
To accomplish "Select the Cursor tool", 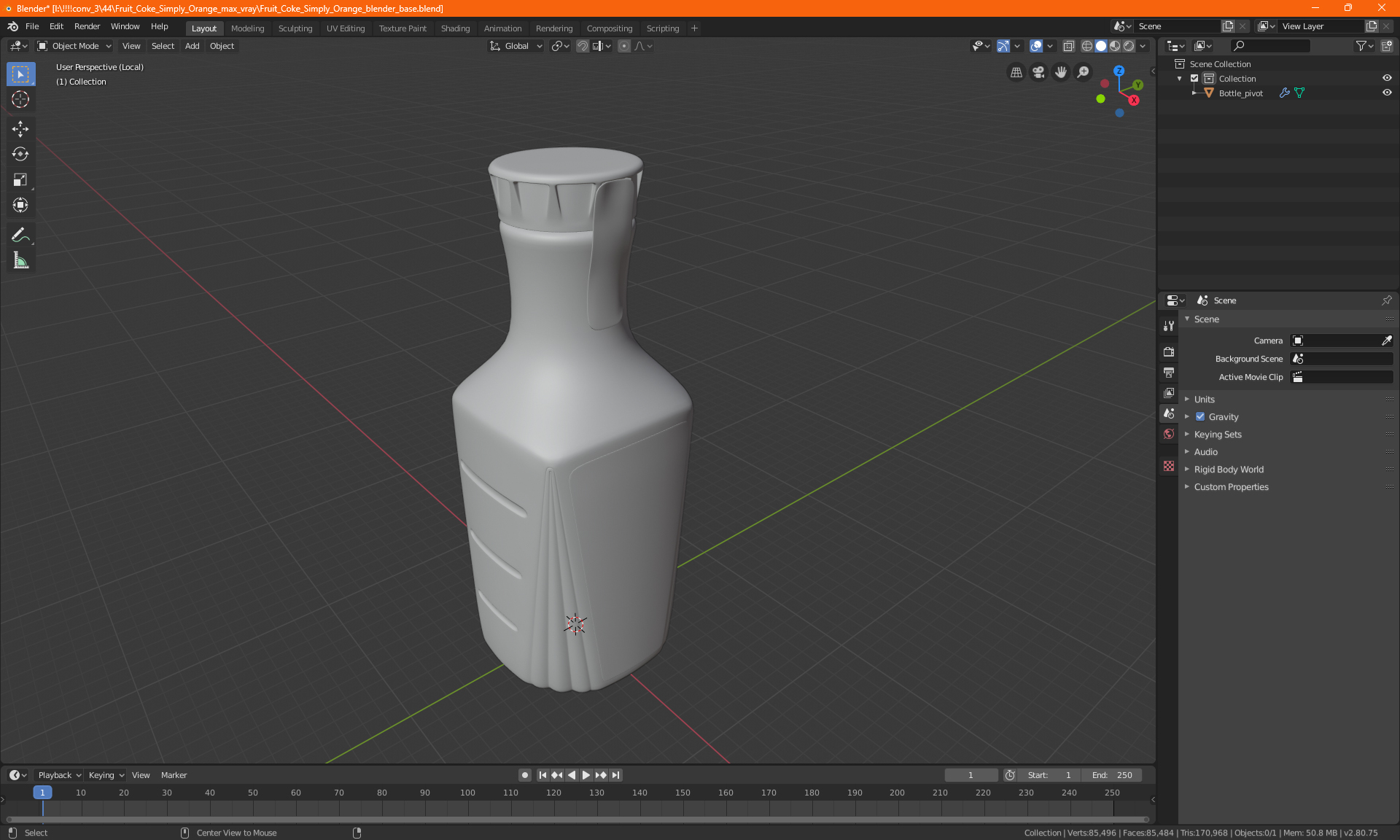I will click(20, 99).
